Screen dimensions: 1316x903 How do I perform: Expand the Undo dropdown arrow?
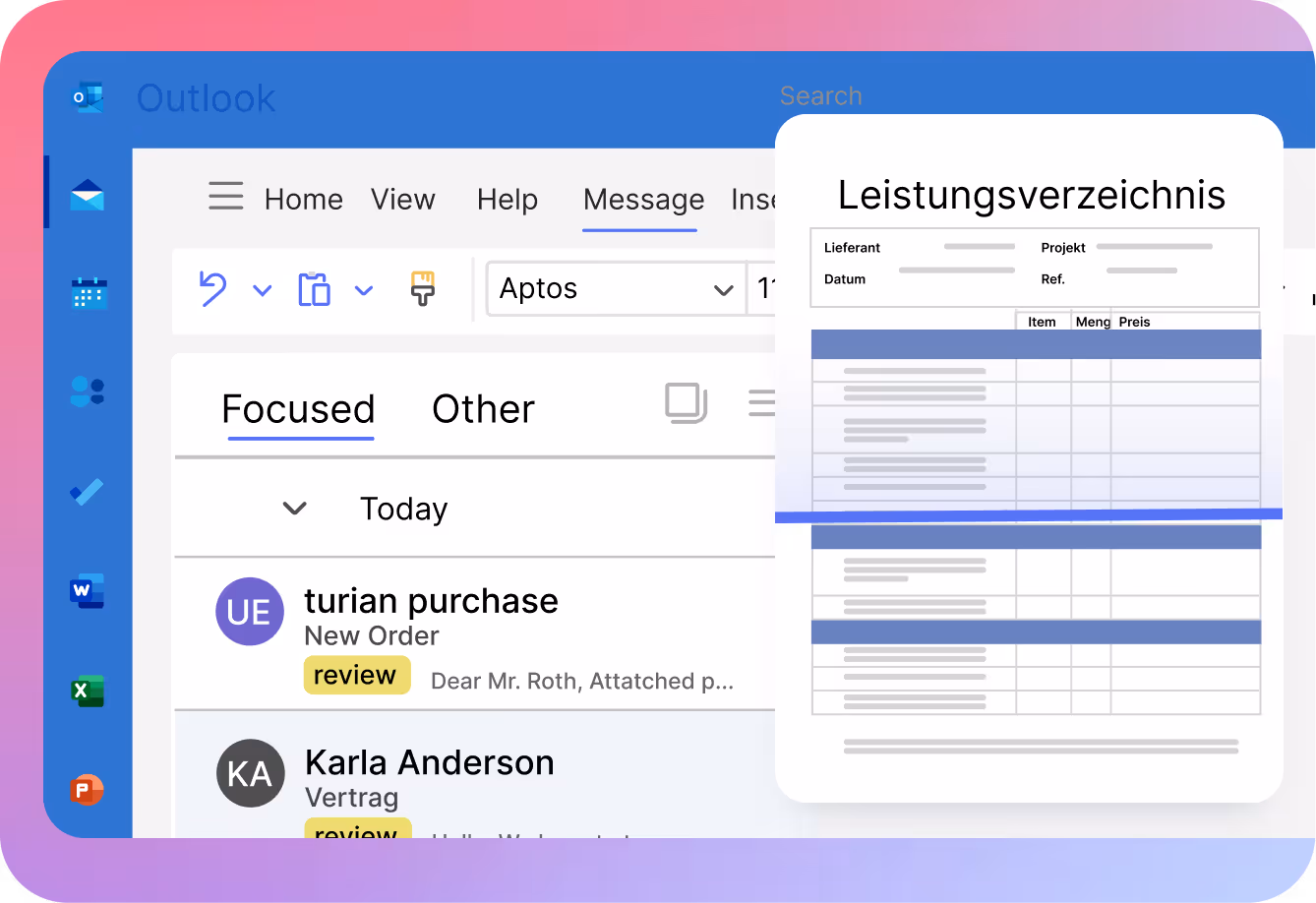pos(262,290)
